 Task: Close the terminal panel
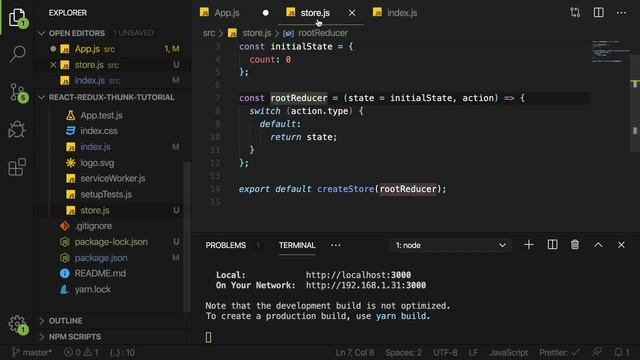tap(621, 245)
